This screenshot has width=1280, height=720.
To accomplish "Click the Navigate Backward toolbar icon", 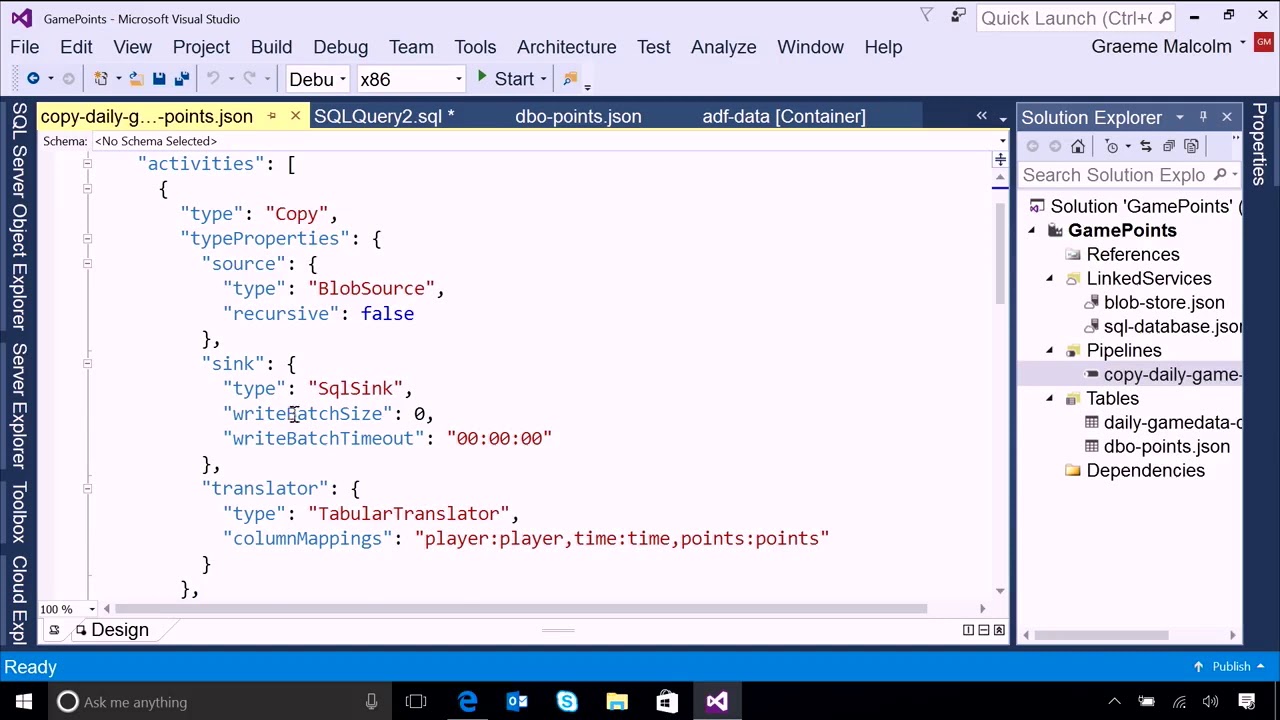I will [33, 79].
